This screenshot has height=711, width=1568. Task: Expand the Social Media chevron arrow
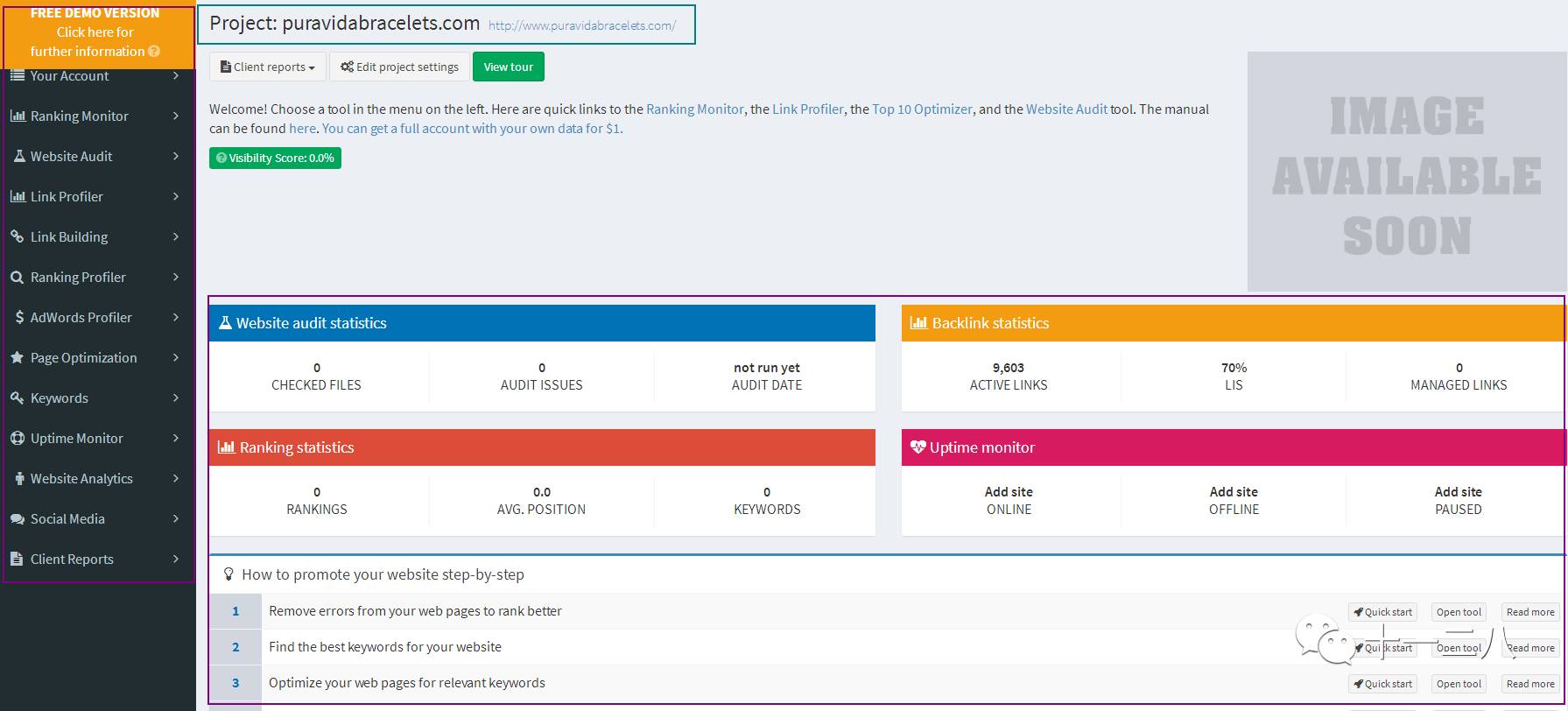pos(176,518)
